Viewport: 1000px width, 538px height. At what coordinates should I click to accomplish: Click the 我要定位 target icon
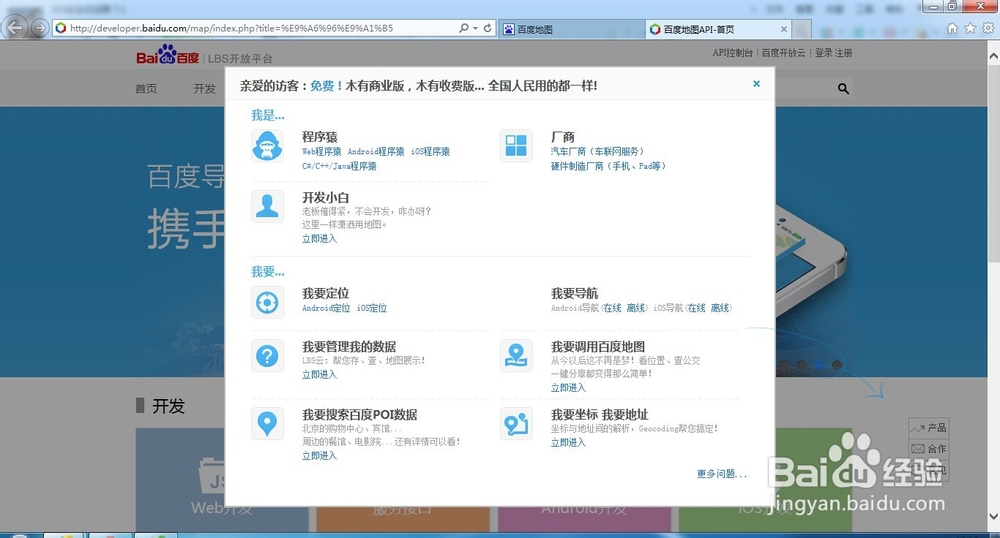(267, 302)
